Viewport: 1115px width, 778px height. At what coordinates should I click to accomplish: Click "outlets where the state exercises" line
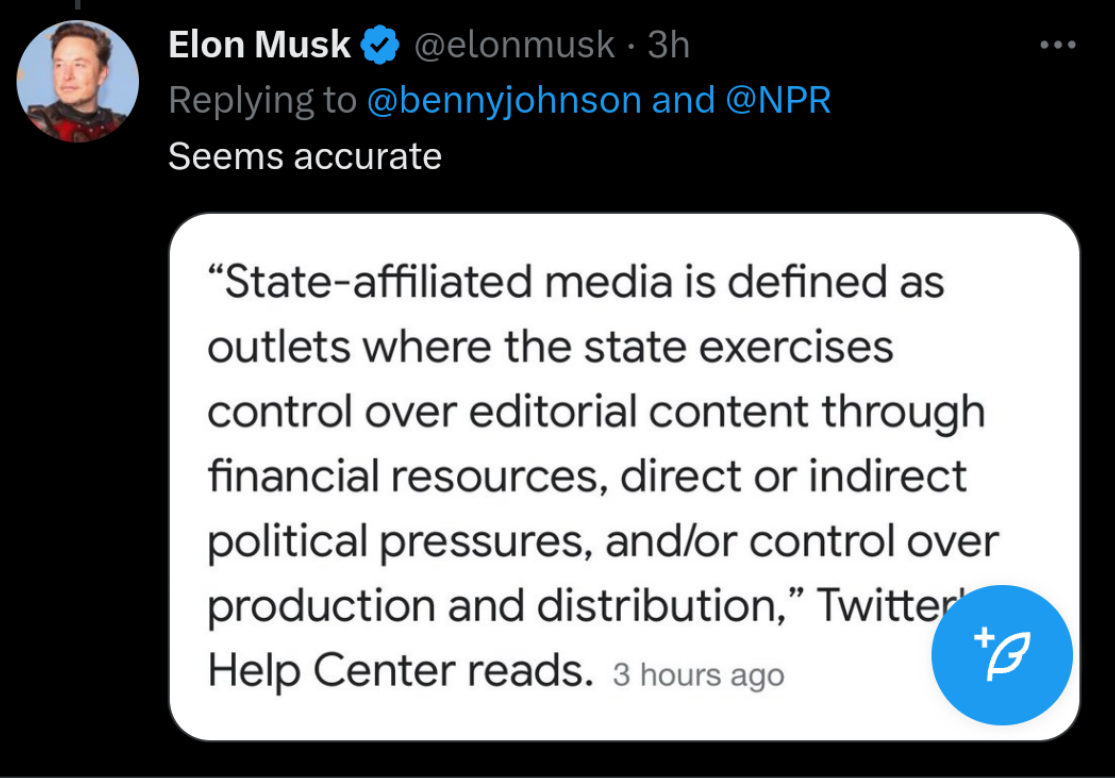(549, 347)
